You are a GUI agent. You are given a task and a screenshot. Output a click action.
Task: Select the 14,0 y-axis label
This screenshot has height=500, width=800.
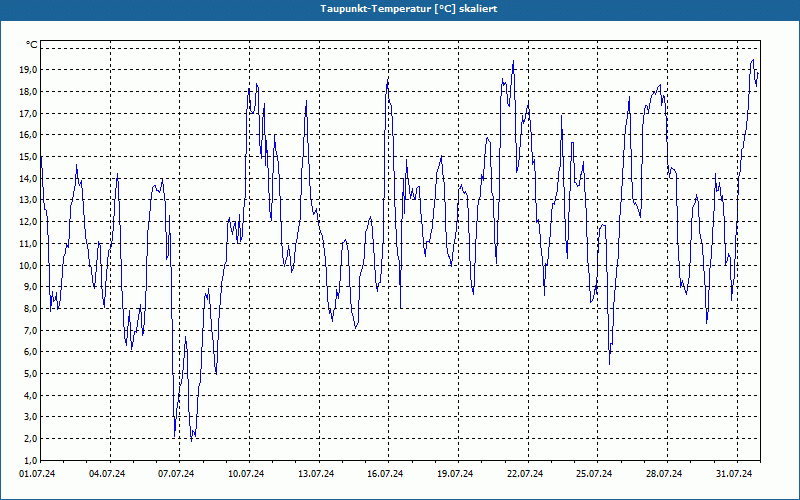(x=29, y=179)
